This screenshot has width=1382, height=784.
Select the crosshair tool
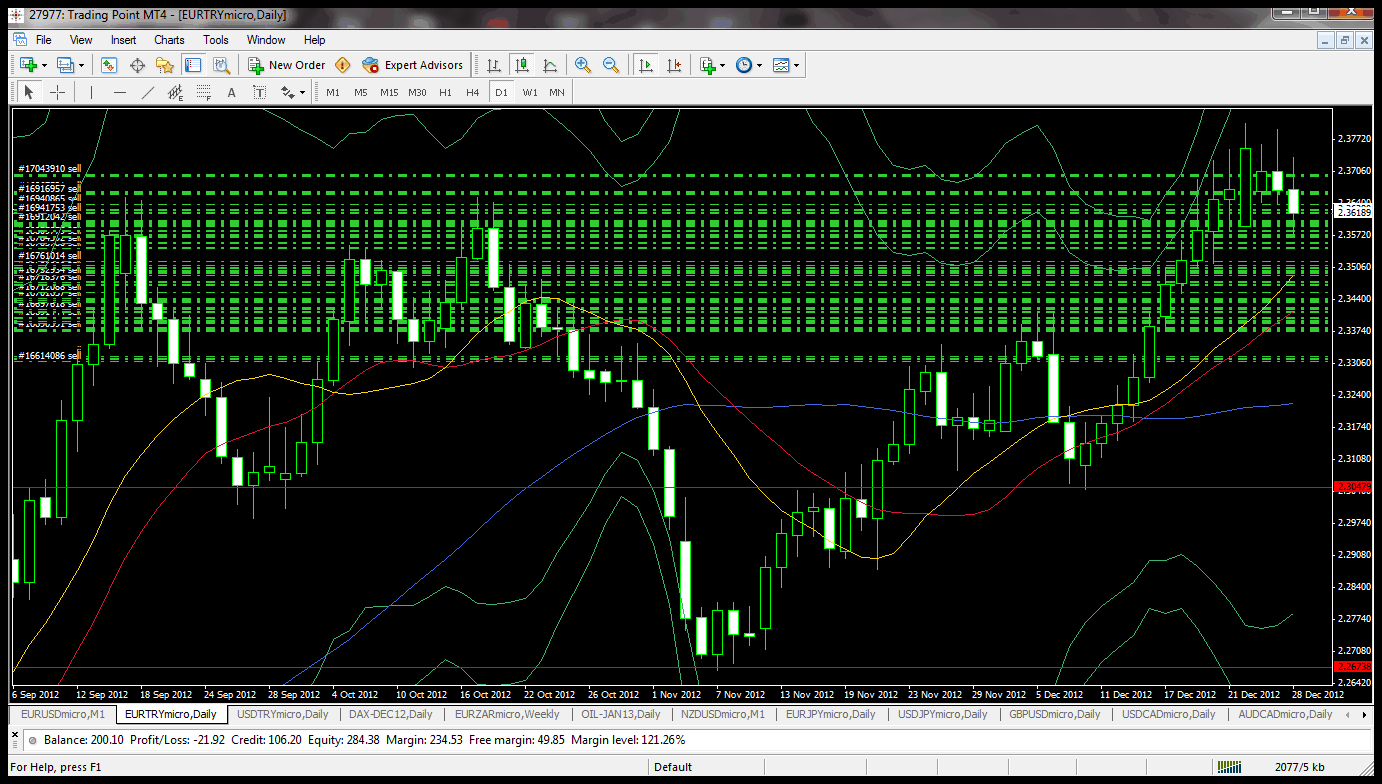pyautogui.click(x=58, y=92)
